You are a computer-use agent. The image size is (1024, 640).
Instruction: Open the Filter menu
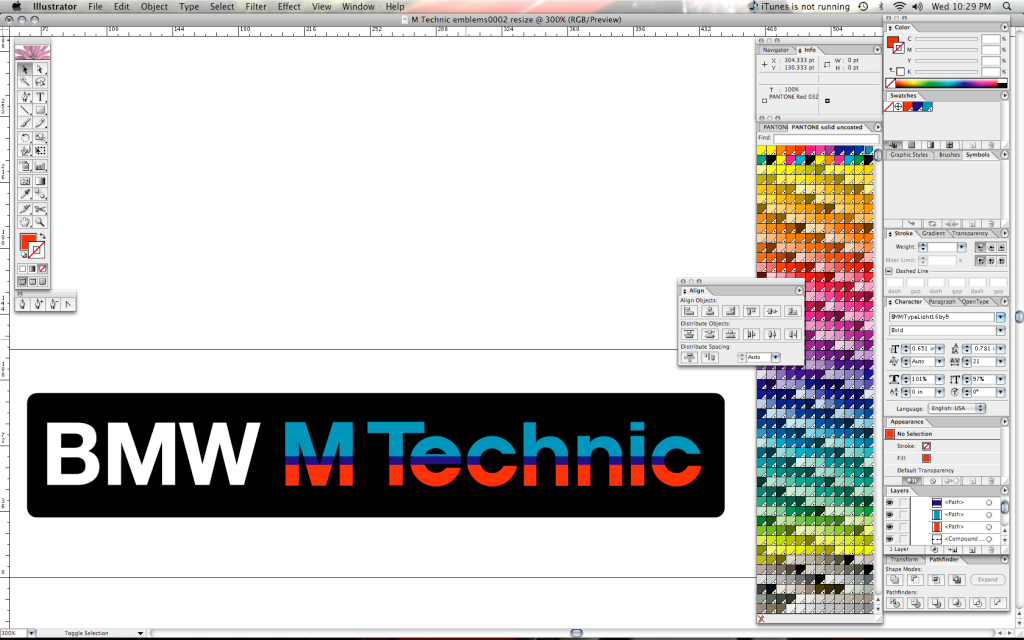[255, 7]
